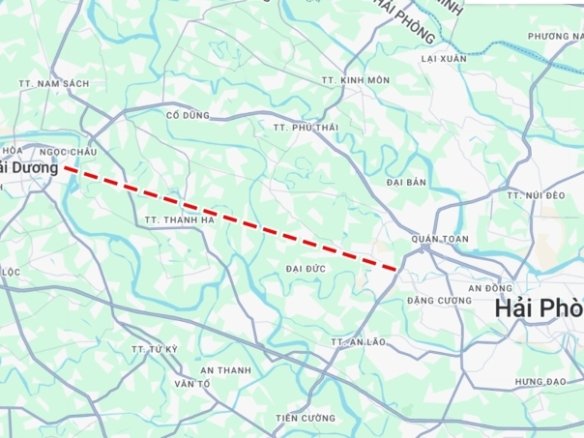Click the red dashed route line
The image size is (584, 438).
click(x=230, y=219)
